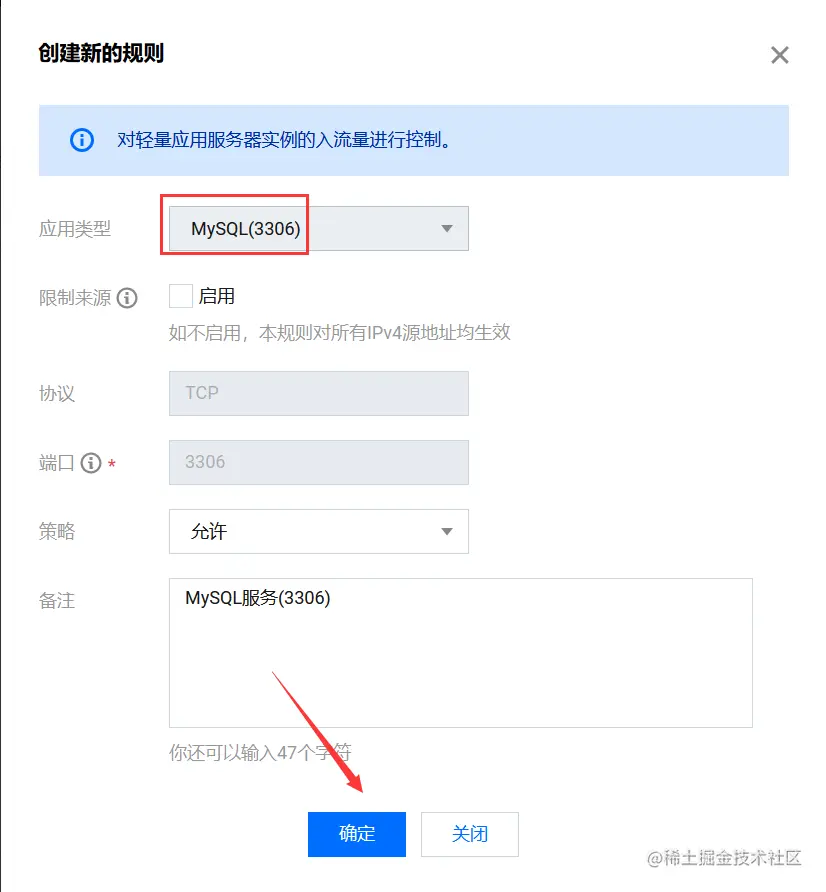
Task: Click into the 备注 text area
Action: [461, 653]
